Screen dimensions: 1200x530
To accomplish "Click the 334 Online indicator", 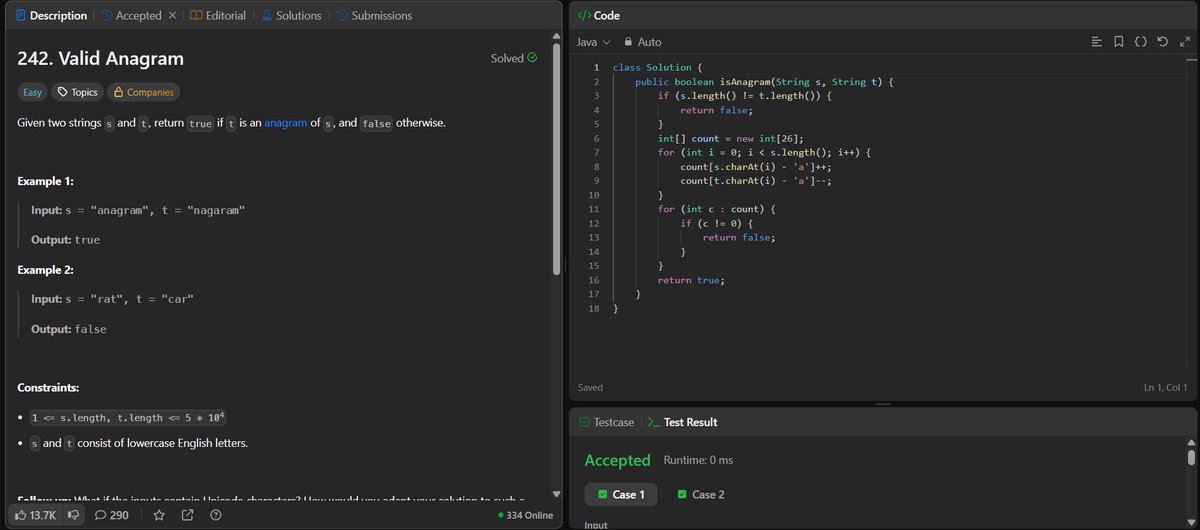I will [525, 515].
